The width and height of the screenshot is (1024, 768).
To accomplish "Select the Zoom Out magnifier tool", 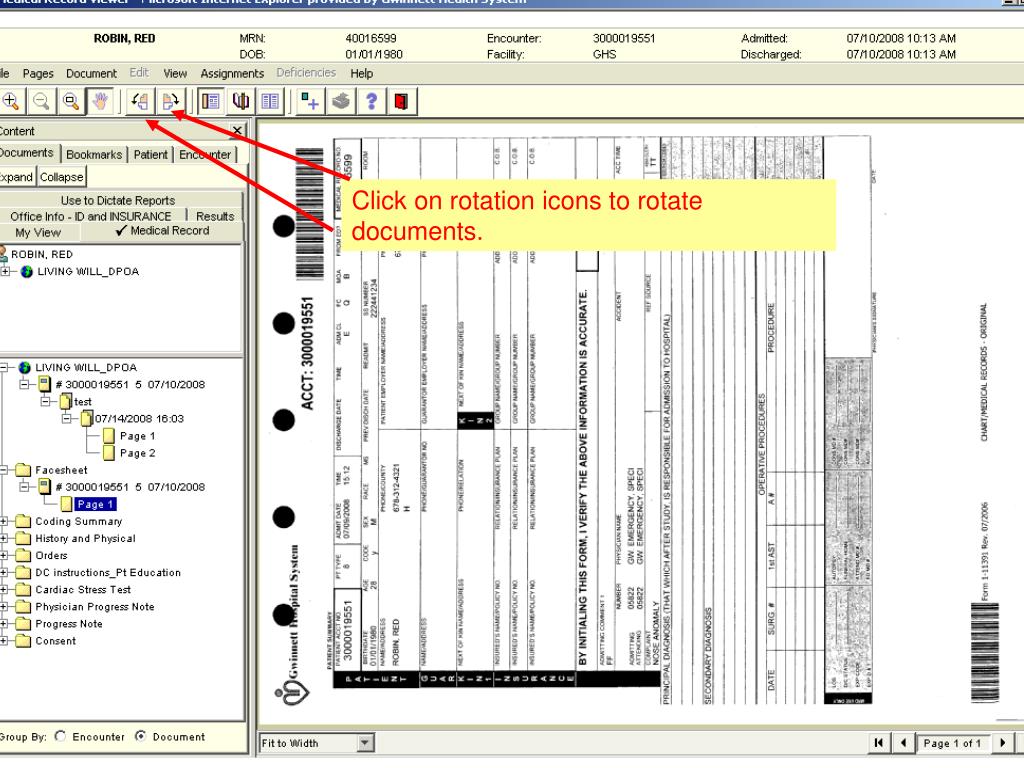I will coord(41,101).
